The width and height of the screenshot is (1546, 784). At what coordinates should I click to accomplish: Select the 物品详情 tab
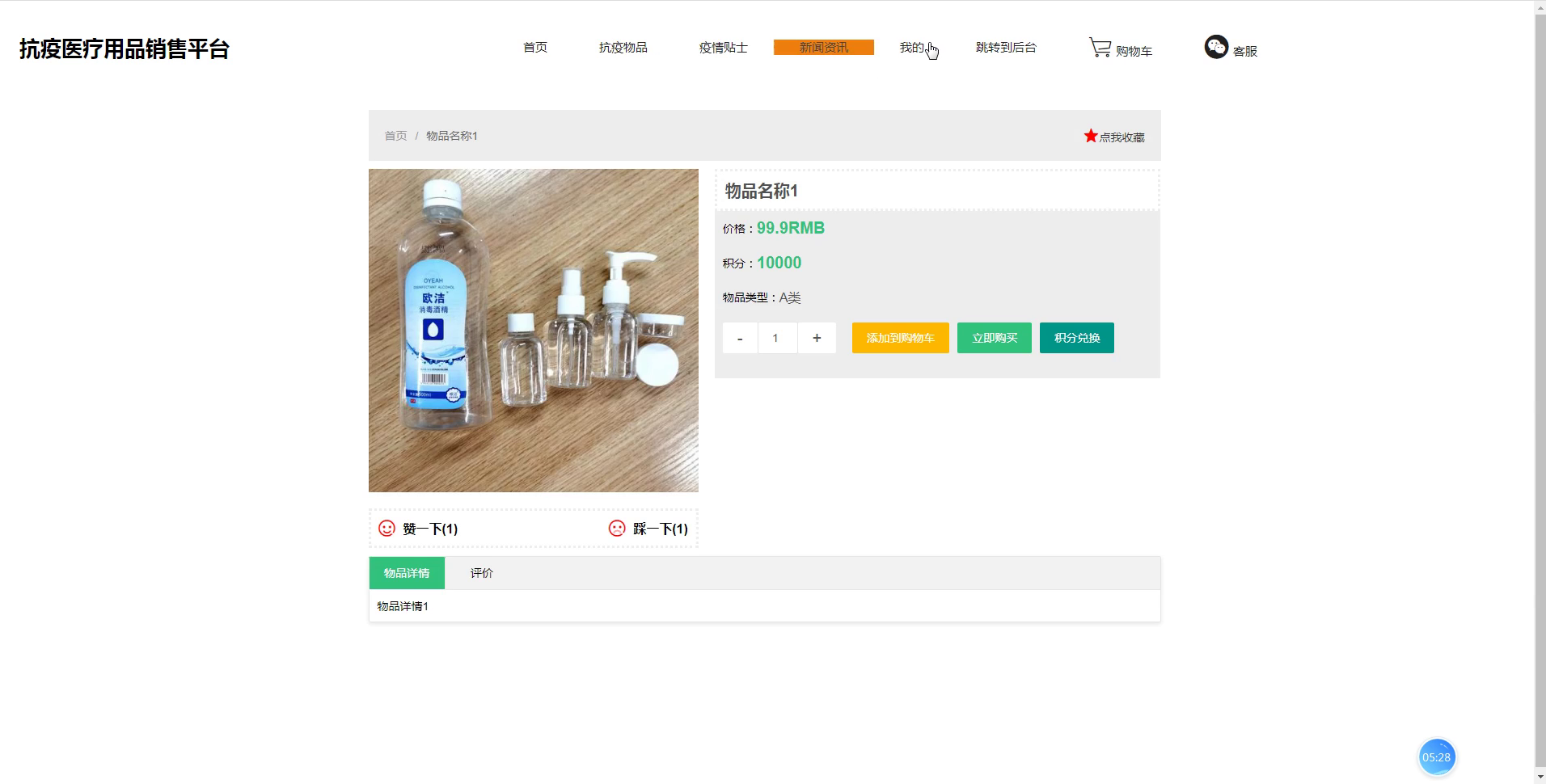(407, 573)
